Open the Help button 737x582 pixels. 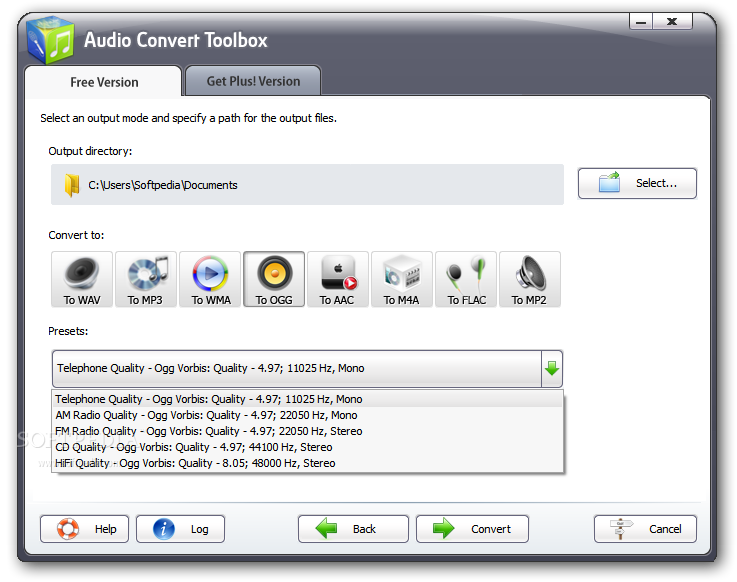[x=85, y=529]
